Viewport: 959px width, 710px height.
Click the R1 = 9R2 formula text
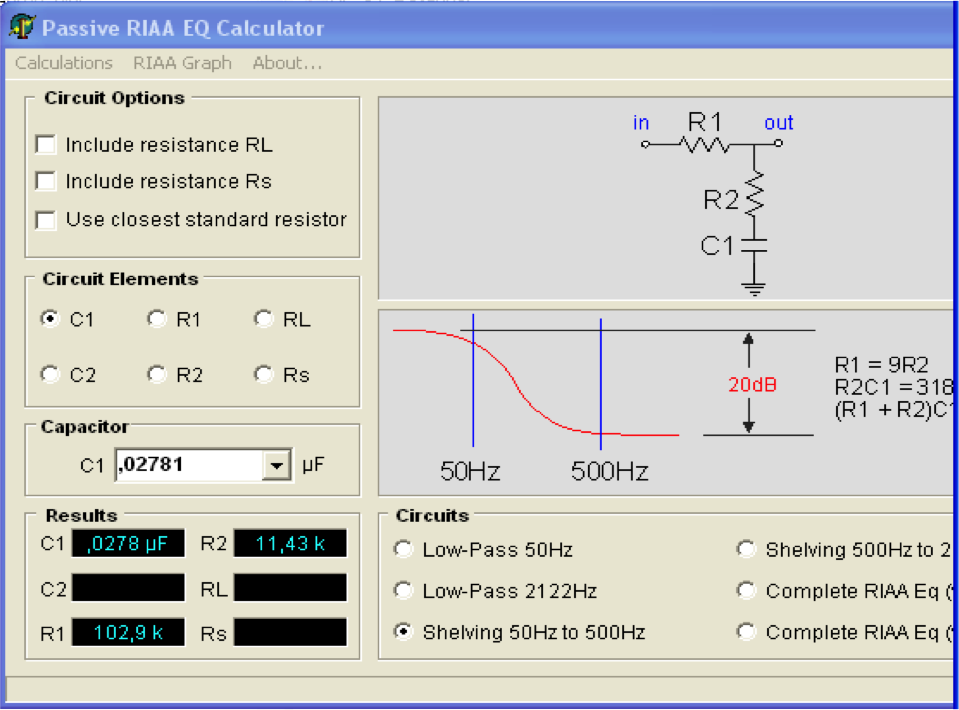click(881, 365)
